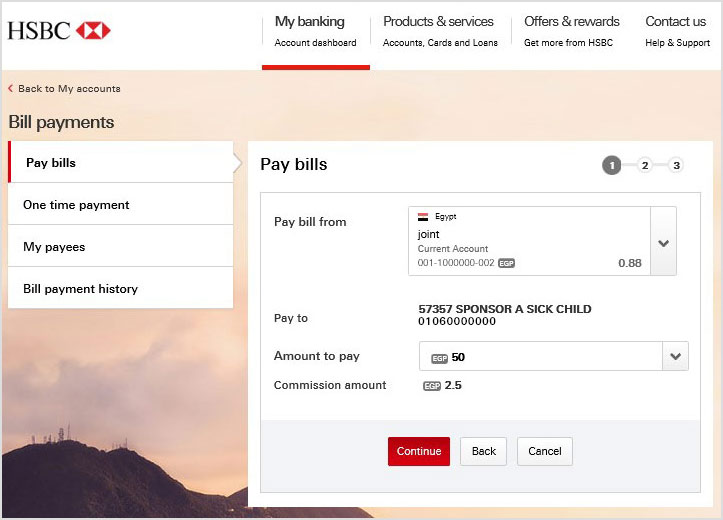Click the EGP badge in the Amount to pay field
The image size is (723, 520).
point(440,357)
